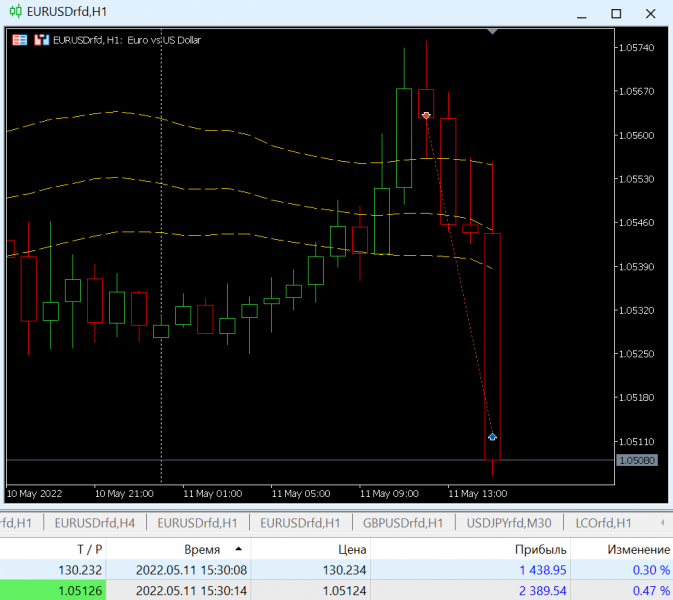Click the 1.05460 price scale label
This screenshot has width=673, height=600.
coord(636,222)
